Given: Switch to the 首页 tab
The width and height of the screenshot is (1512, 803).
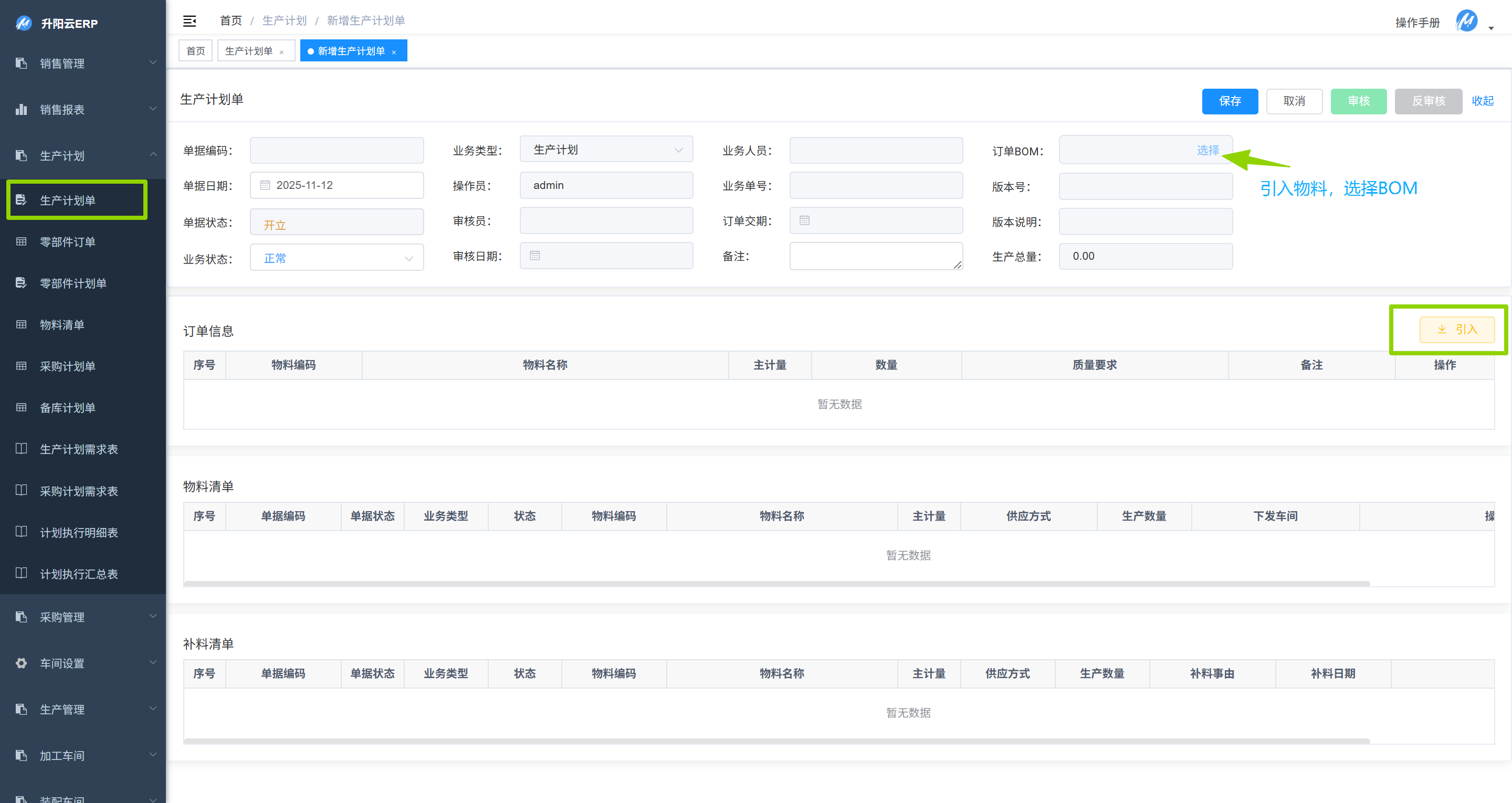Looking at the screenshot, I should 195,51.
